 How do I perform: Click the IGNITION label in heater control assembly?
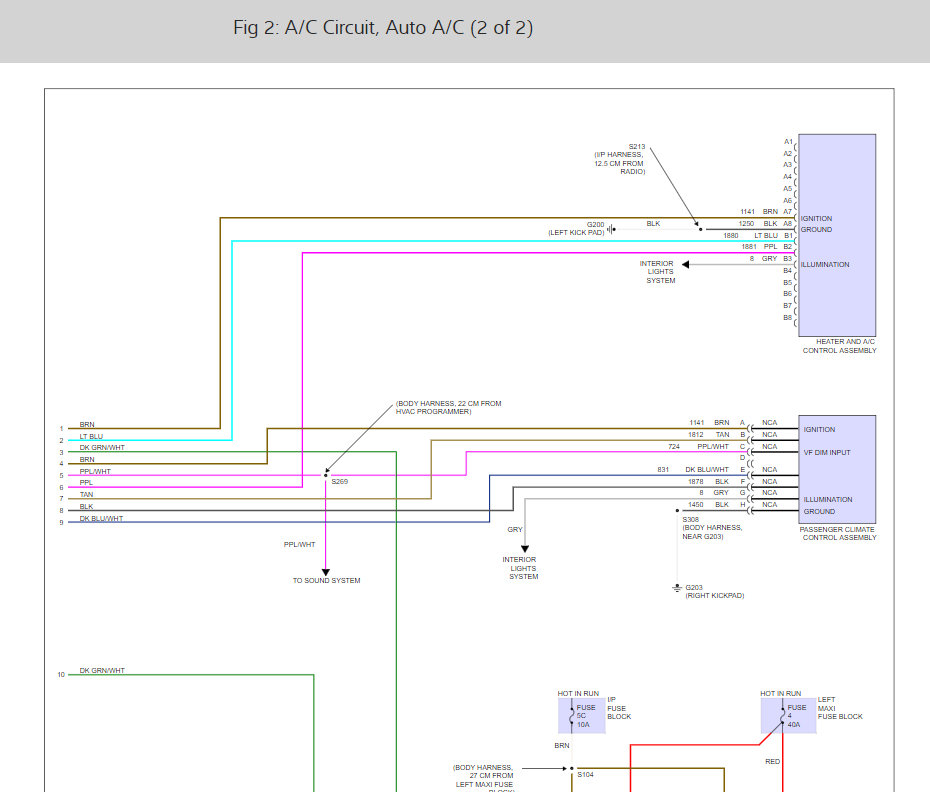click(x=816, y=219)
